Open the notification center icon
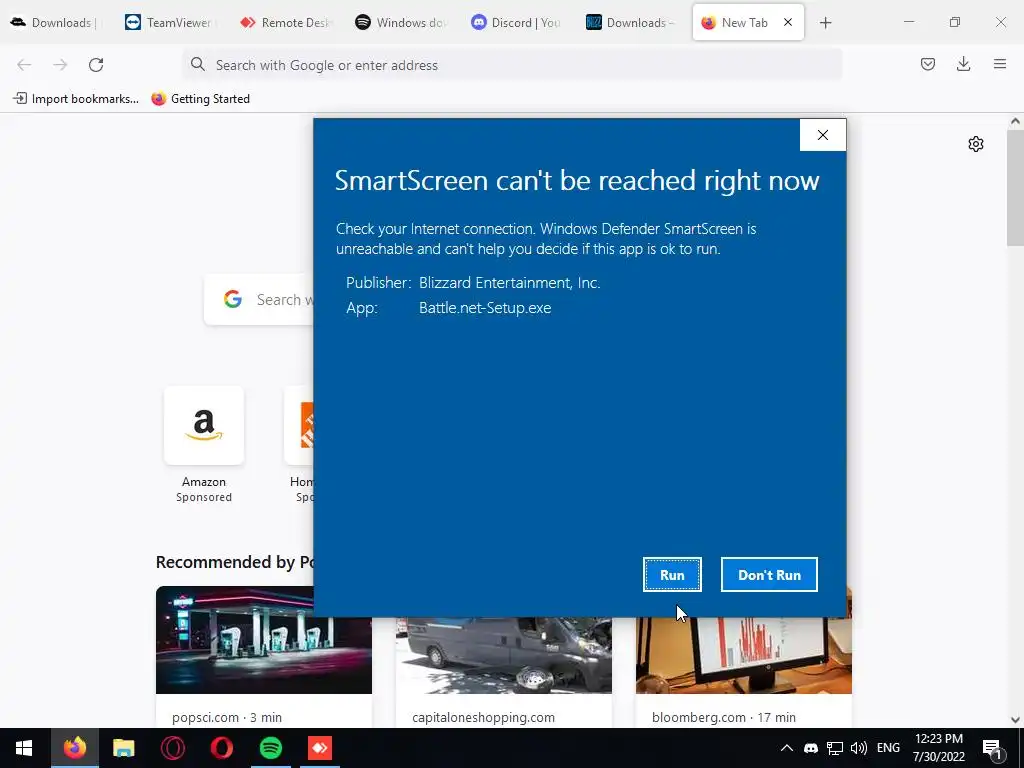 [993, 748]
